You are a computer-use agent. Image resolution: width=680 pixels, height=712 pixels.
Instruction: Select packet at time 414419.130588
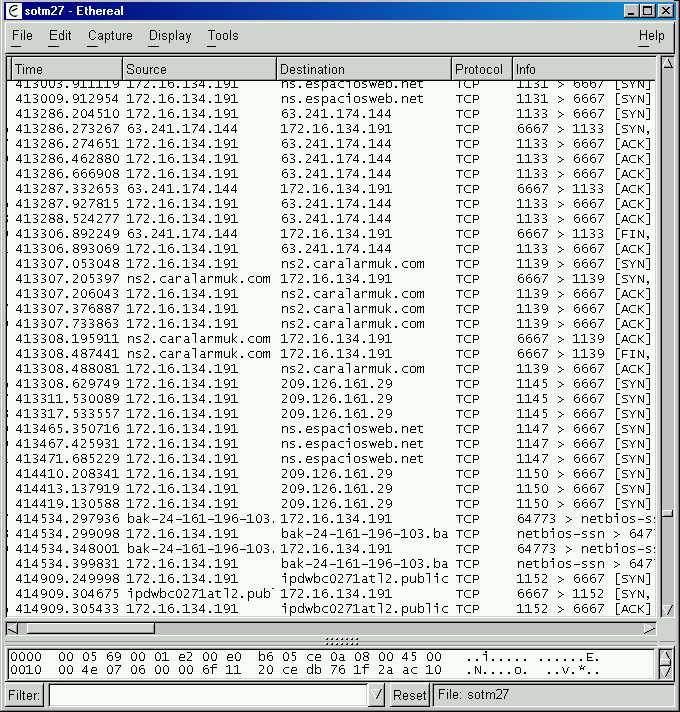tap(331, 503)
